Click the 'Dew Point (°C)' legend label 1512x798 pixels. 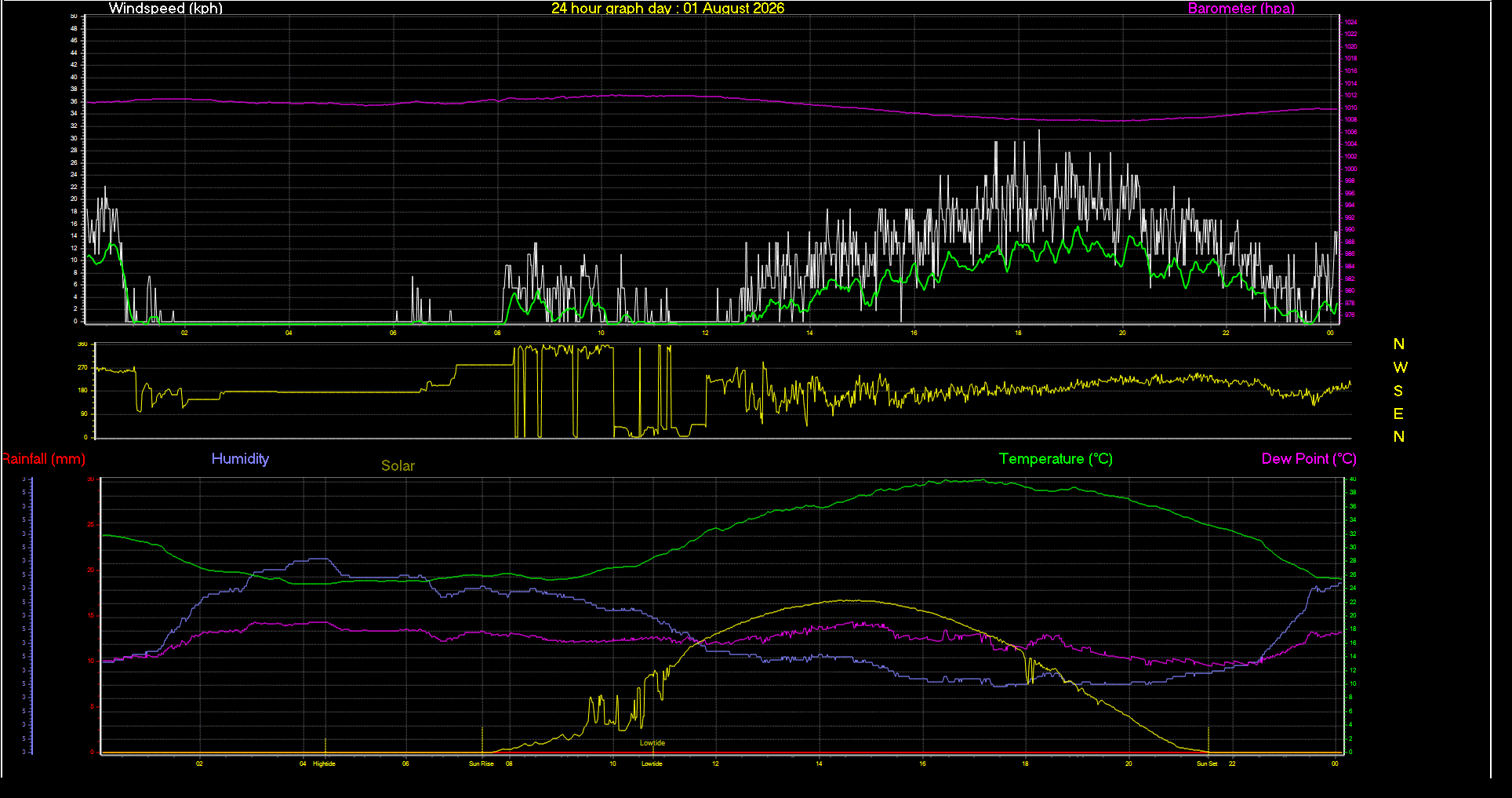[x=1309, y=459]
